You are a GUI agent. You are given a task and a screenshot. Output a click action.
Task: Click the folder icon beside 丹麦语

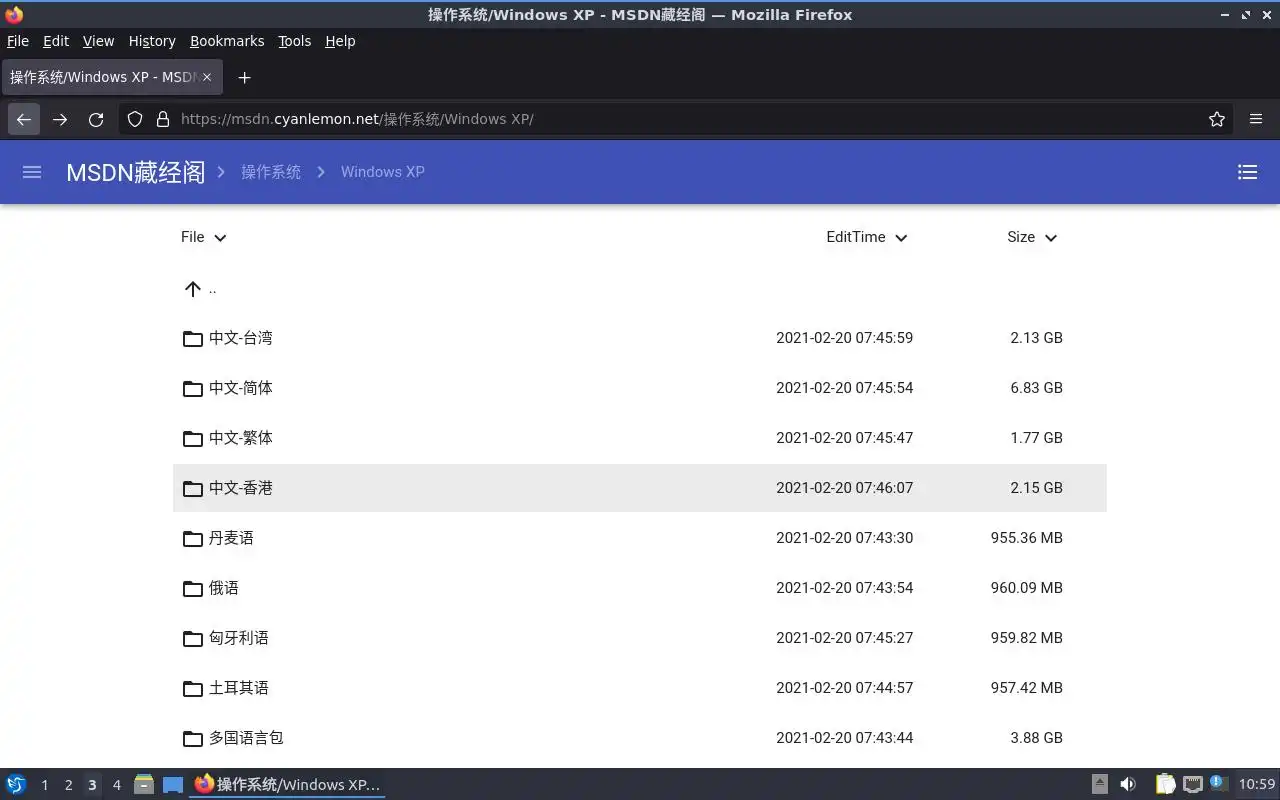pos(193,539)
